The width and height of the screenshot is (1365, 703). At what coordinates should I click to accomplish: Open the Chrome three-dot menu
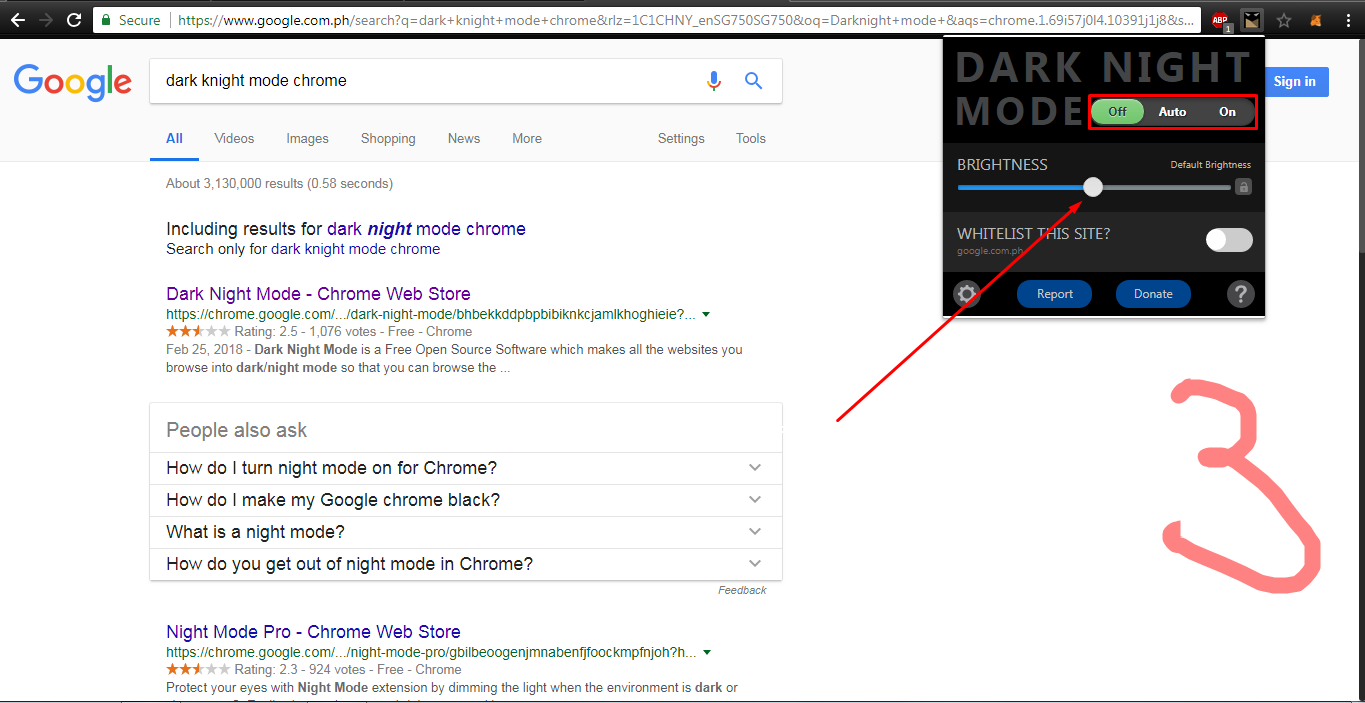pyautogui.click(x=1349, y=20)
